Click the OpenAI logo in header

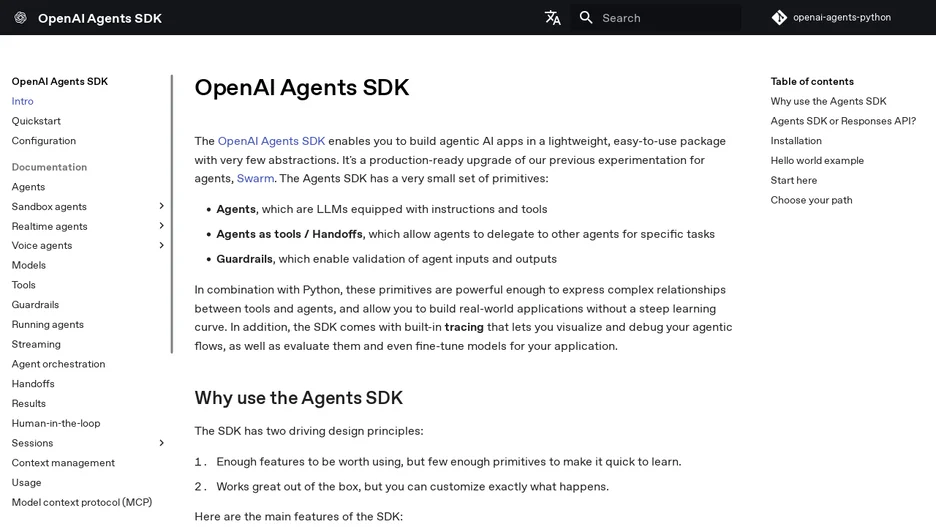pyautogui.click(x=20, y=18)
